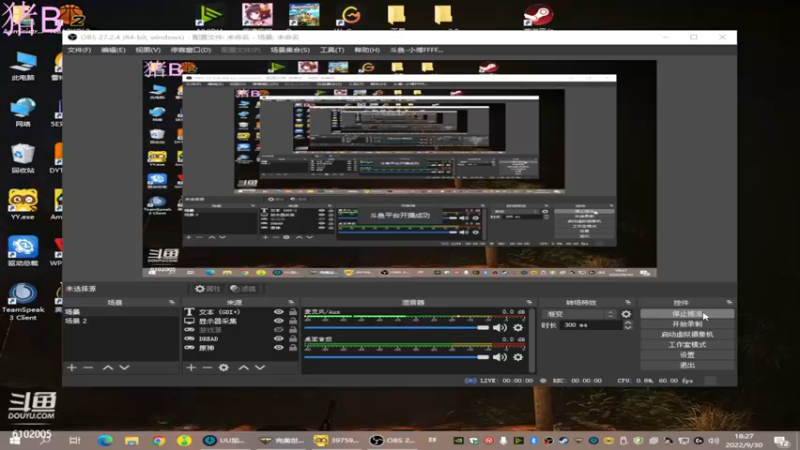Add a new scene with the plus icon
800x450 pixels.
71,367
